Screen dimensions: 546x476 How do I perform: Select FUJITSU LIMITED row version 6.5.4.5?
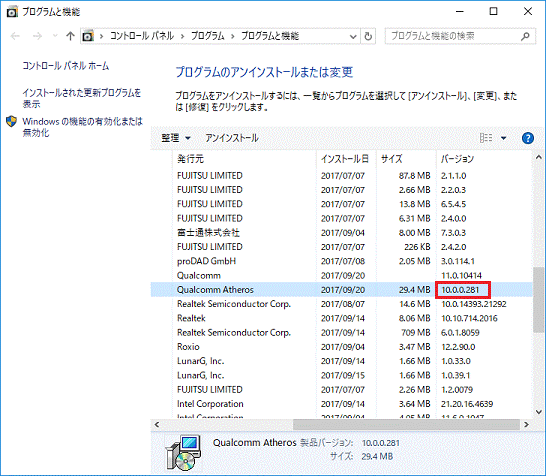(x=341, y=204)
